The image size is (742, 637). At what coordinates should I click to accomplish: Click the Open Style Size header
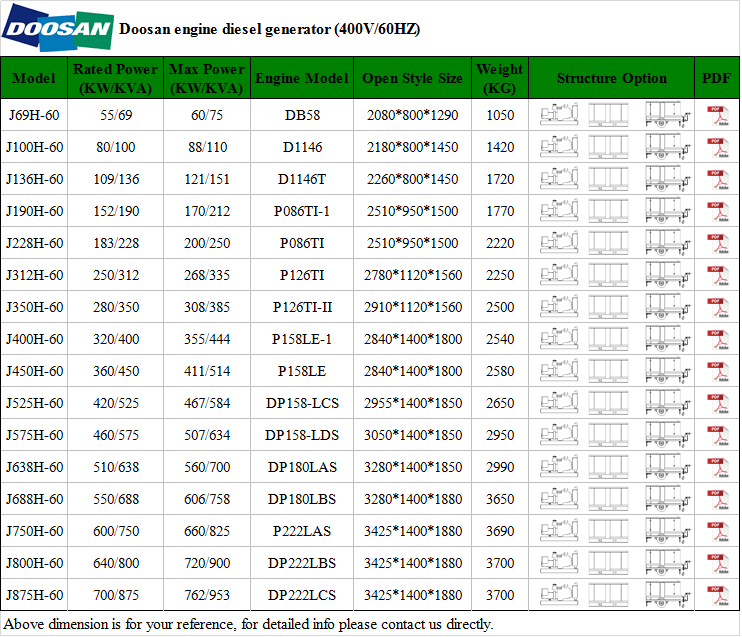(x=412, y=78)
